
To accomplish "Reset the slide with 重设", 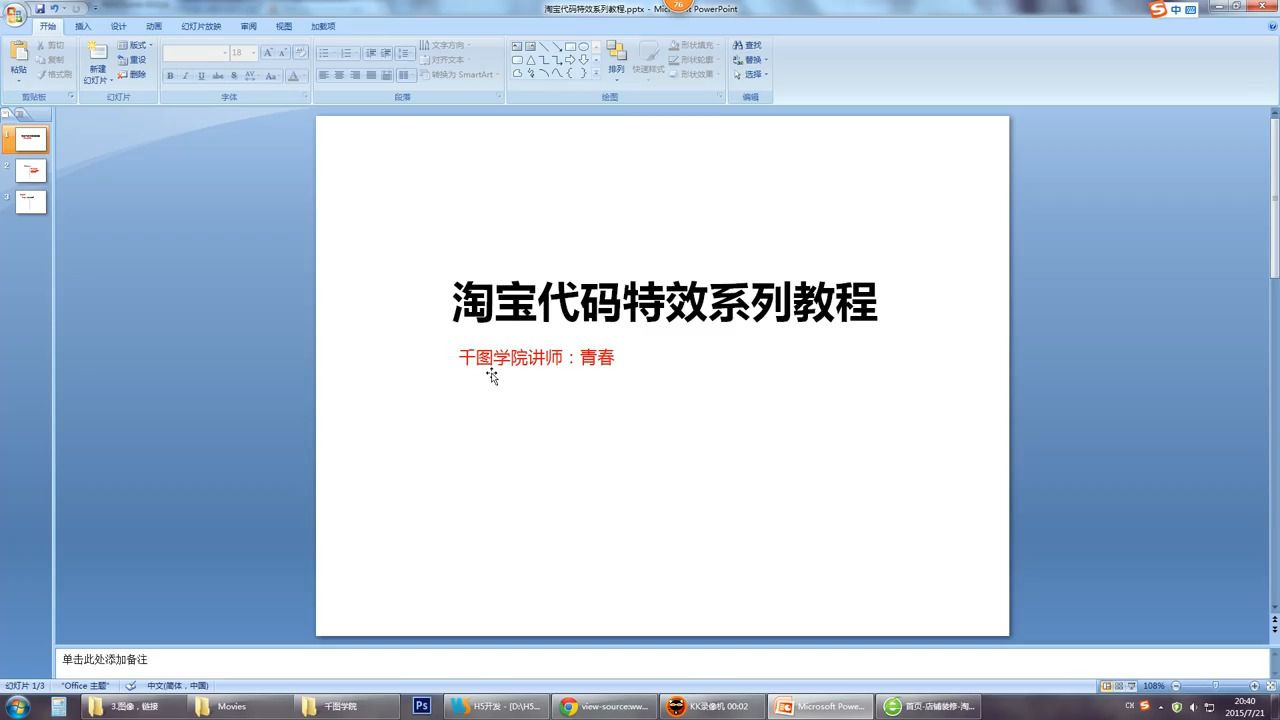I will click(x=132, y=60).
